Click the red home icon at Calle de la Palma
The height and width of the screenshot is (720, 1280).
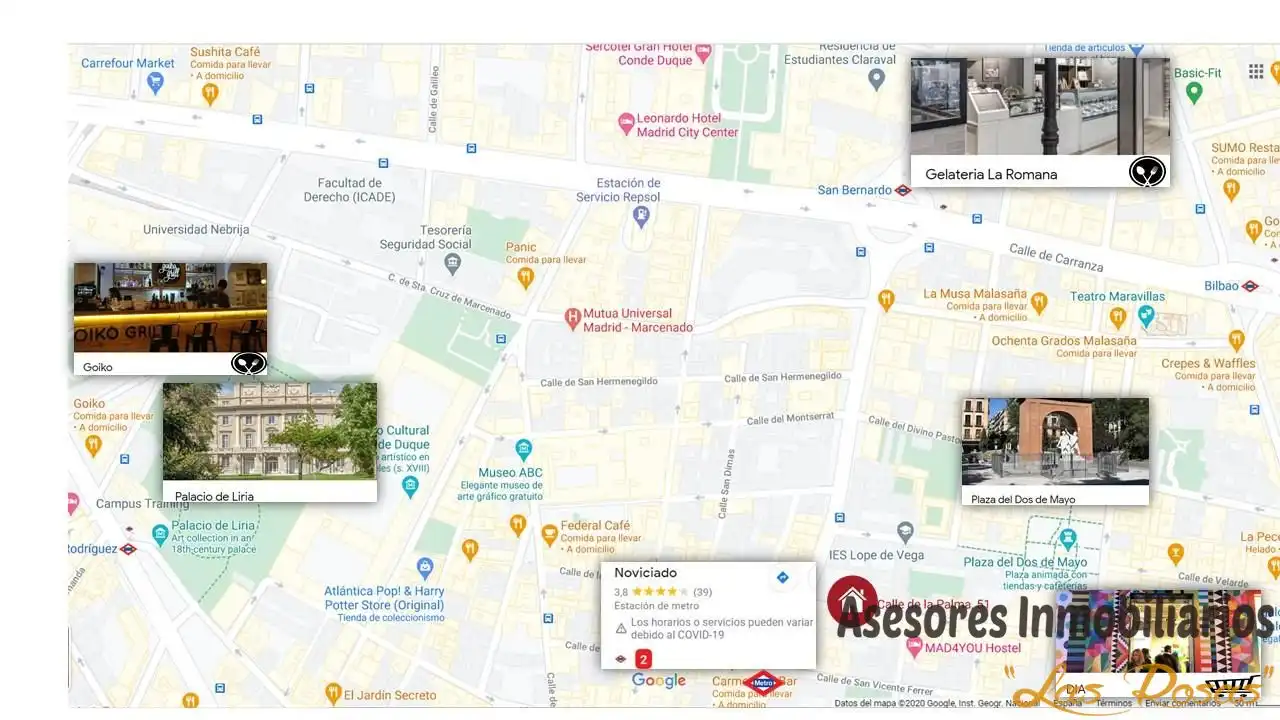click(852, 601)
